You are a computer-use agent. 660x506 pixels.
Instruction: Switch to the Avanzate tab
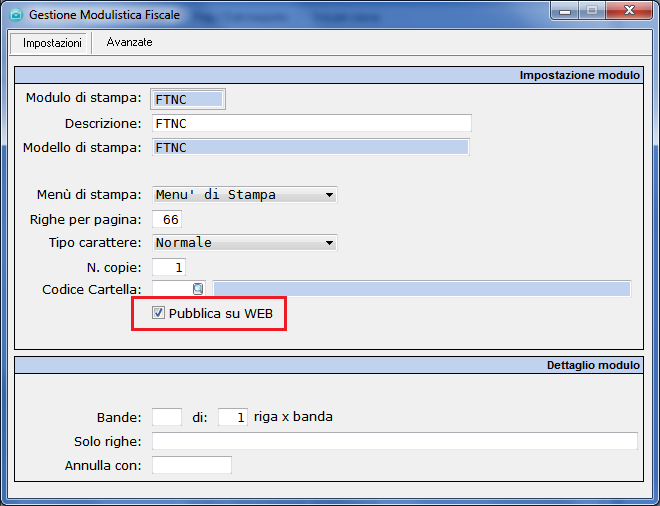click(129, 43)
